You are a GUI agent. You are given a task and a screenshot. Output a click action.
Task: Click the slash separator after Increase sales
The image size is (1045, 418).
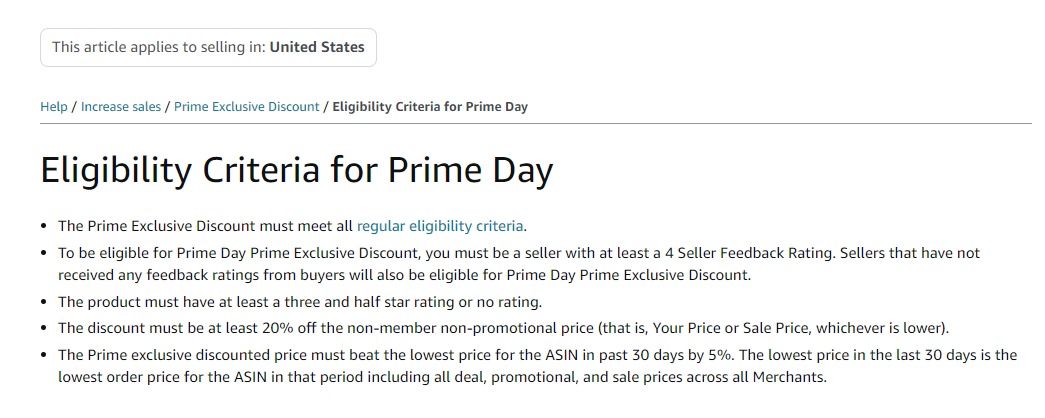point(167,107)
